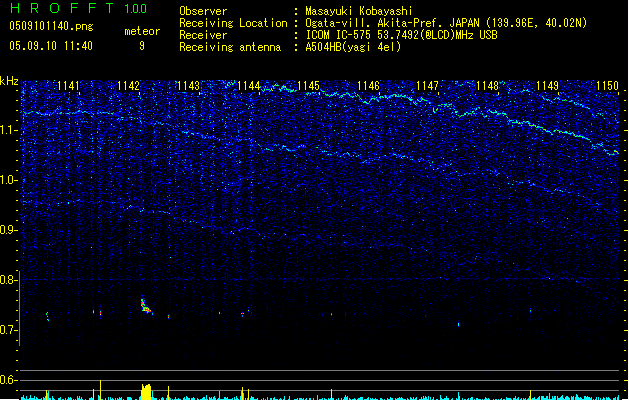
Task: Click the 1148 time marker
Action: tap(487, 86)
